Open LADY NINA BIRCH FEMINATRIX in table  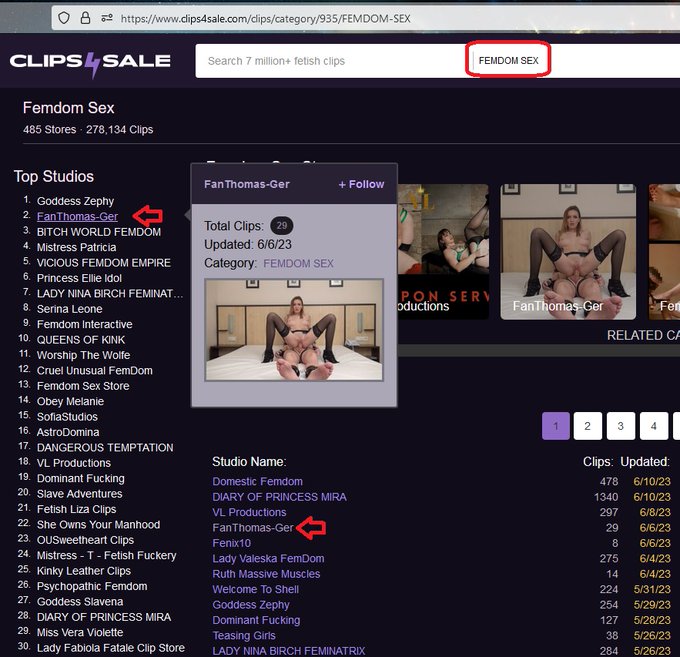289,651
